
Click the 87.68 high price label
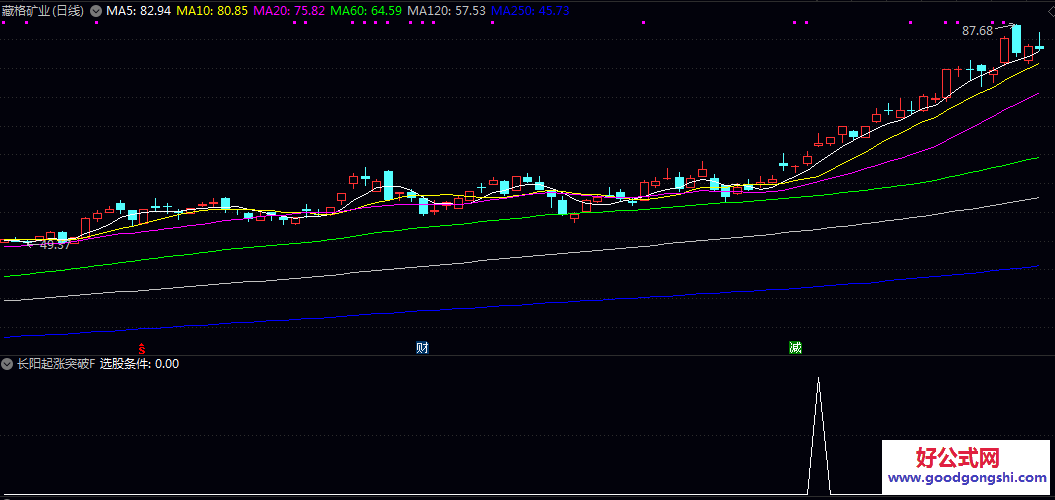coord(977,31)
